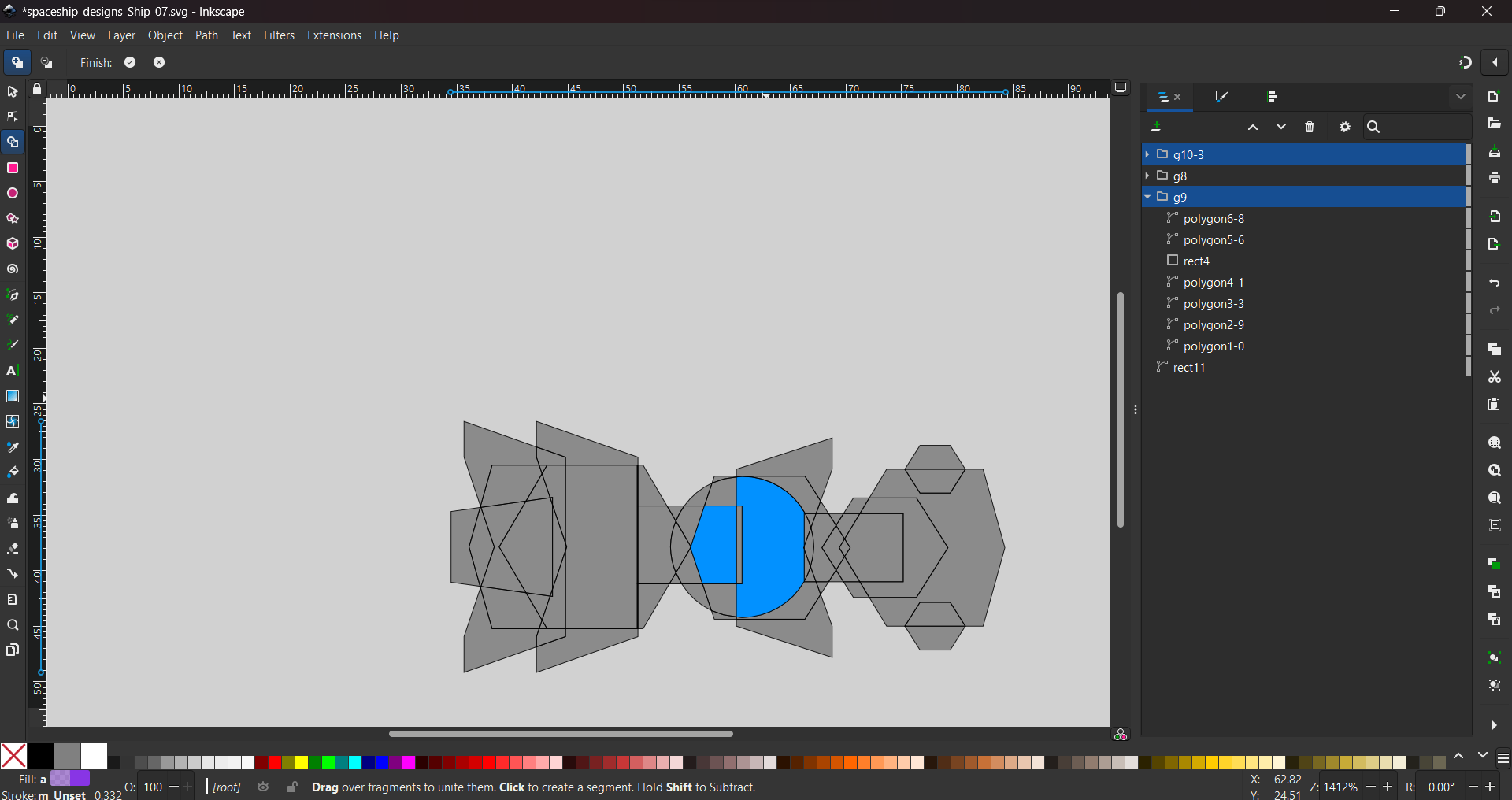Select the Spray tool

[13, 524]
